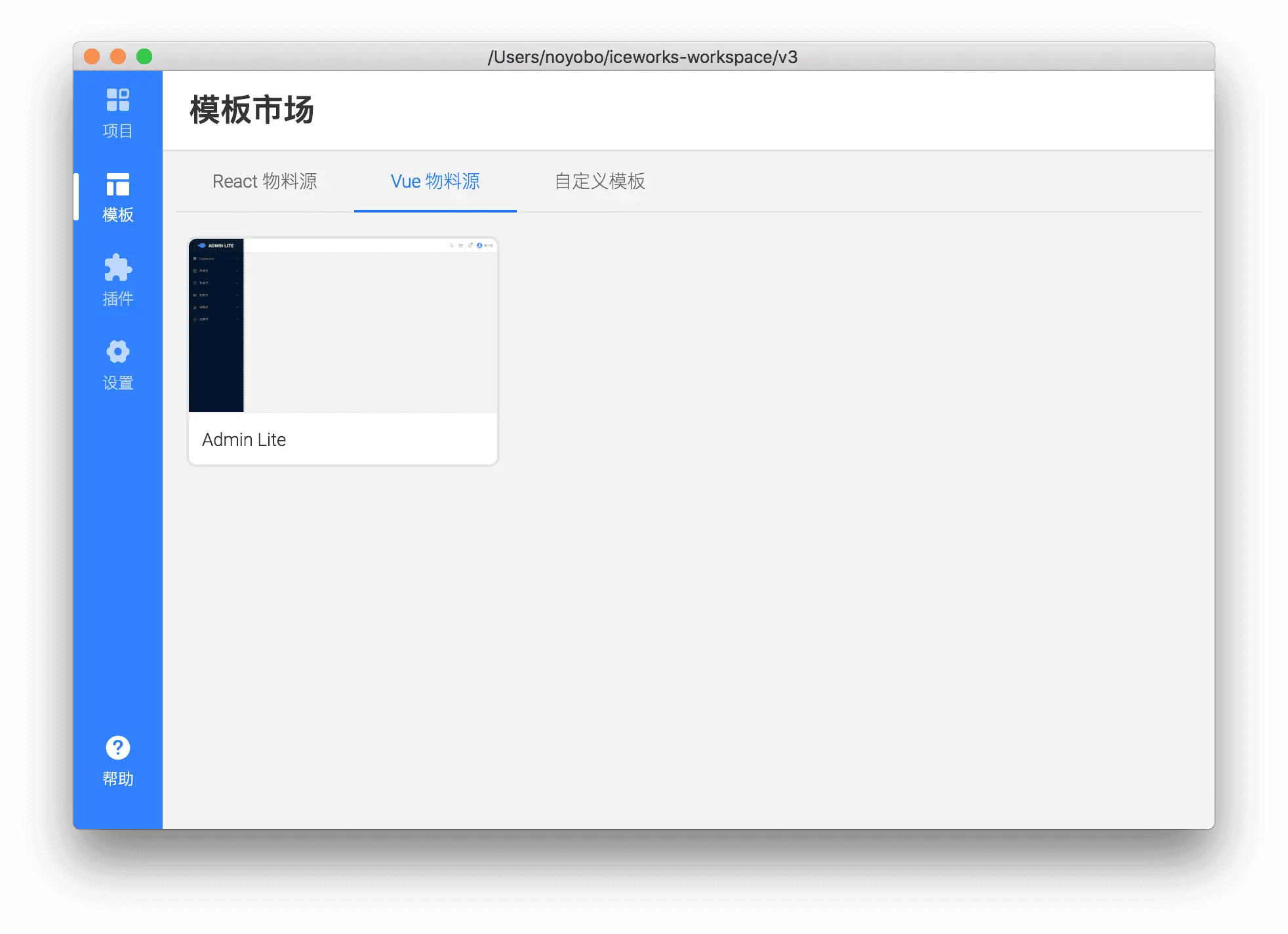Click the 项目 text label in sidebar

tap(118, 131)
